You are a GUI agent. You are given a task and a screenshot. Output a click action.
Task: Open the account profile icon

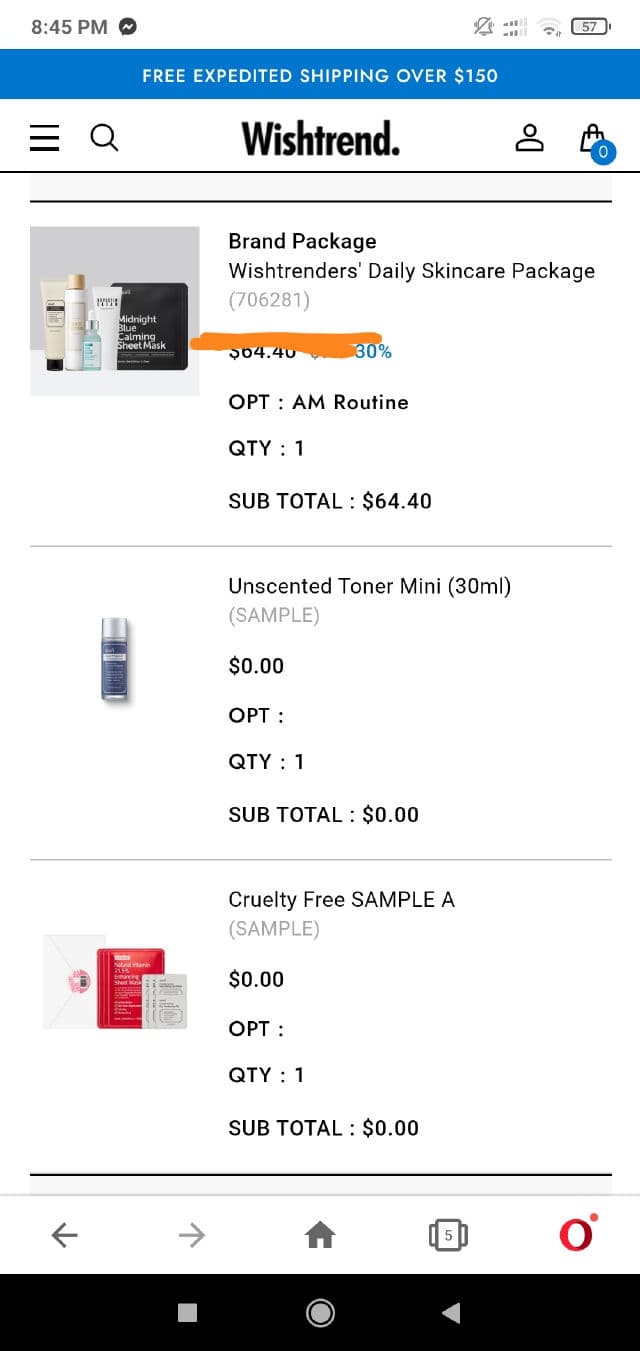click(x=529, y=138)
